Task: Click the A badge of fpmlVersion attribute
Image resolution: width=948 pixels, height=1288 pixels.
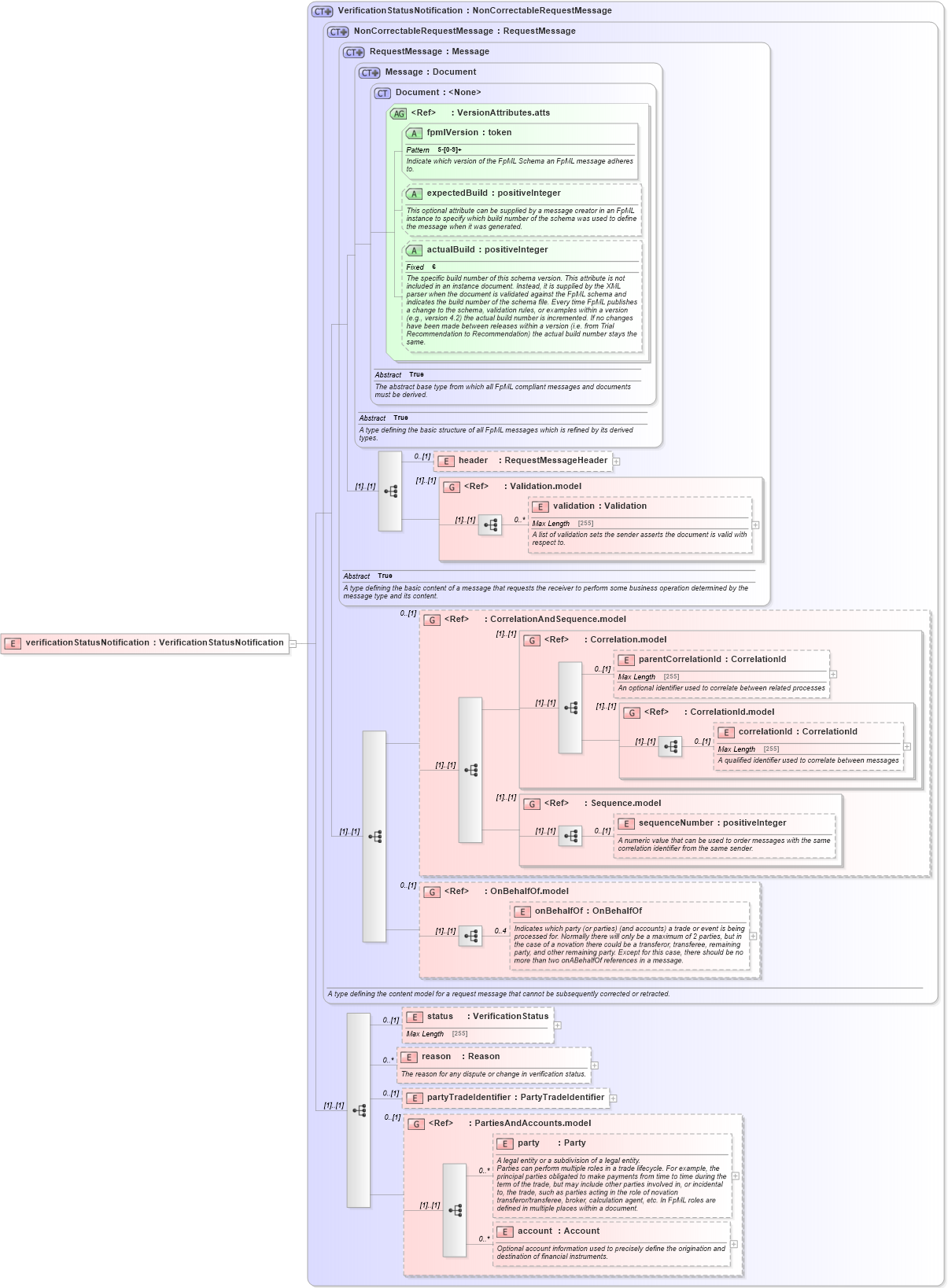Action: pos(414,133)
